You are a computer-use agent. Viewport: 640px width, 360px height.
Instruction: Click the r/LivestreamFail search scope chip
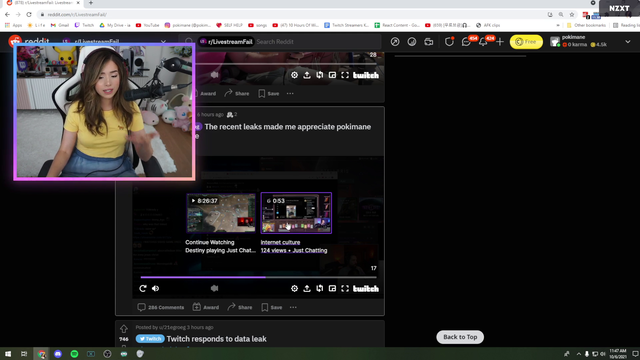[x=227, y=42]
